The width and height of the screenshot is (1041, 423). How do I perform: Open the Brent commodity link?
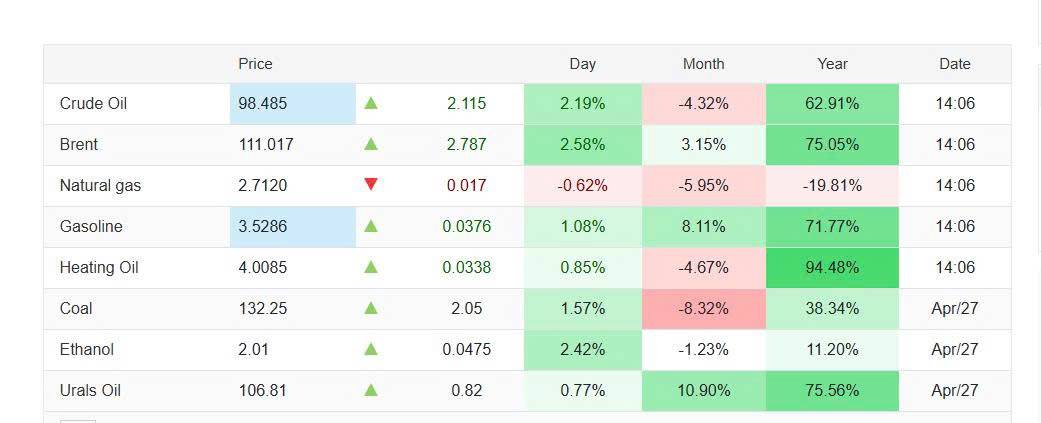tap(79, 144)
